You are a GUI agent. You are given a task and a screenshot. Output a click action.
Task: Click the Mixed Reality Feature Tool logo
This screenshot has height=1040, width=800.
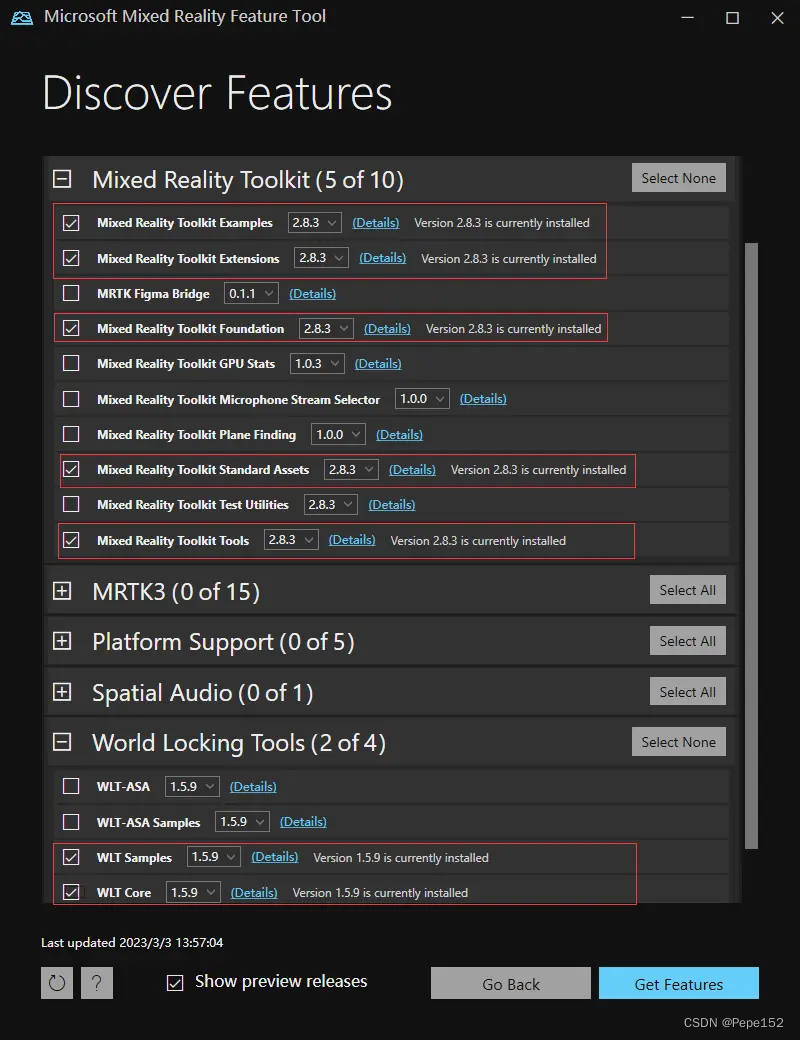coord(22,17)
